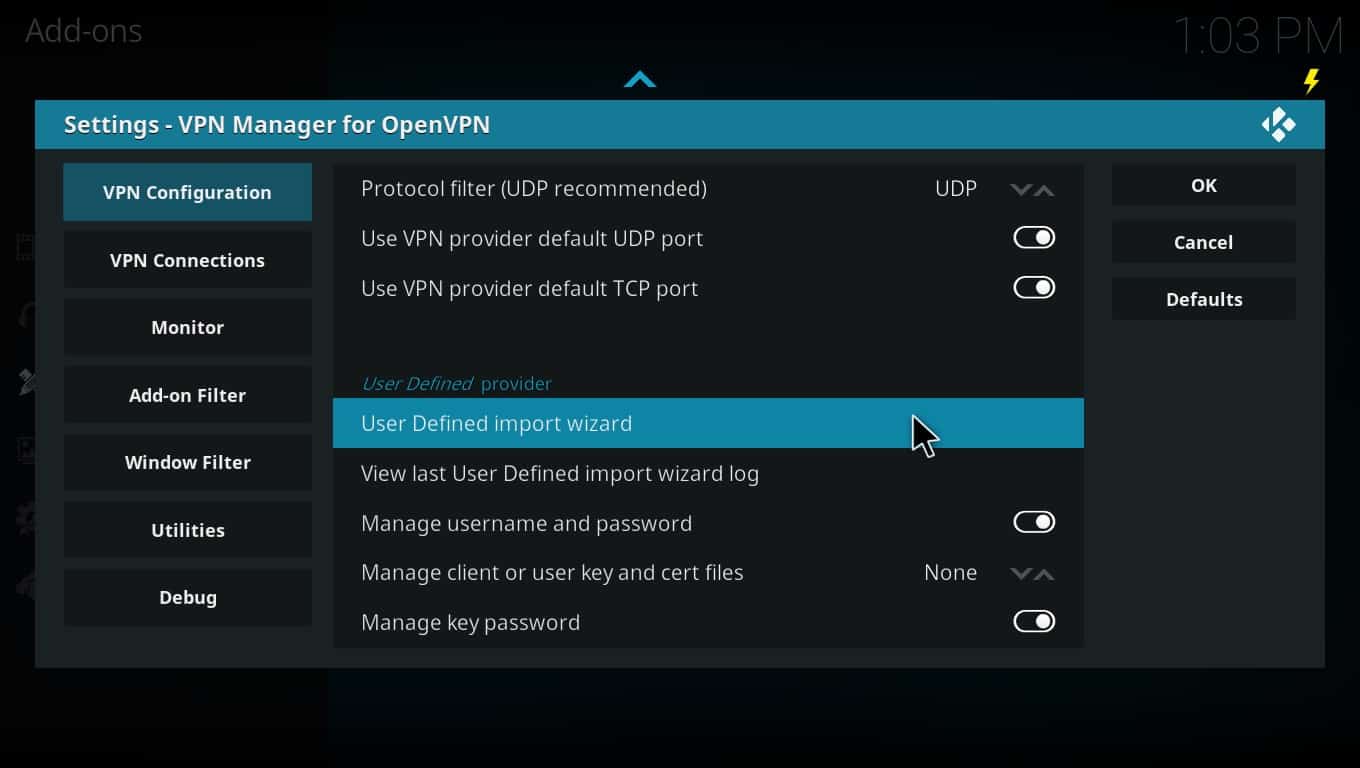Switch to the Monitor tab
This screenshot has width=1360, height=768.
188,327
